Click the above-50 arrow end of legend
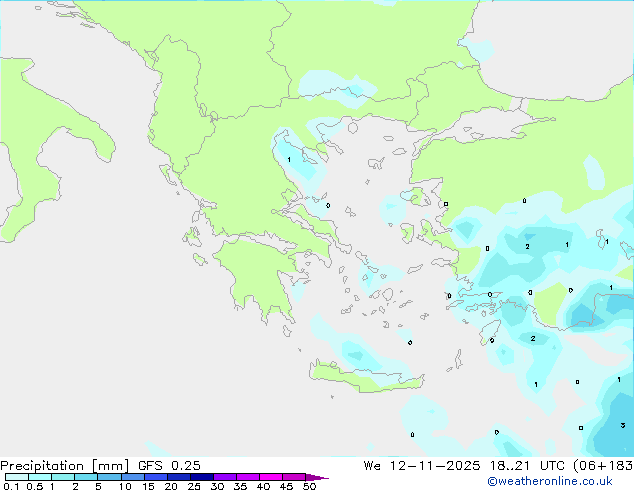634x490 pixels. (317, 477)
